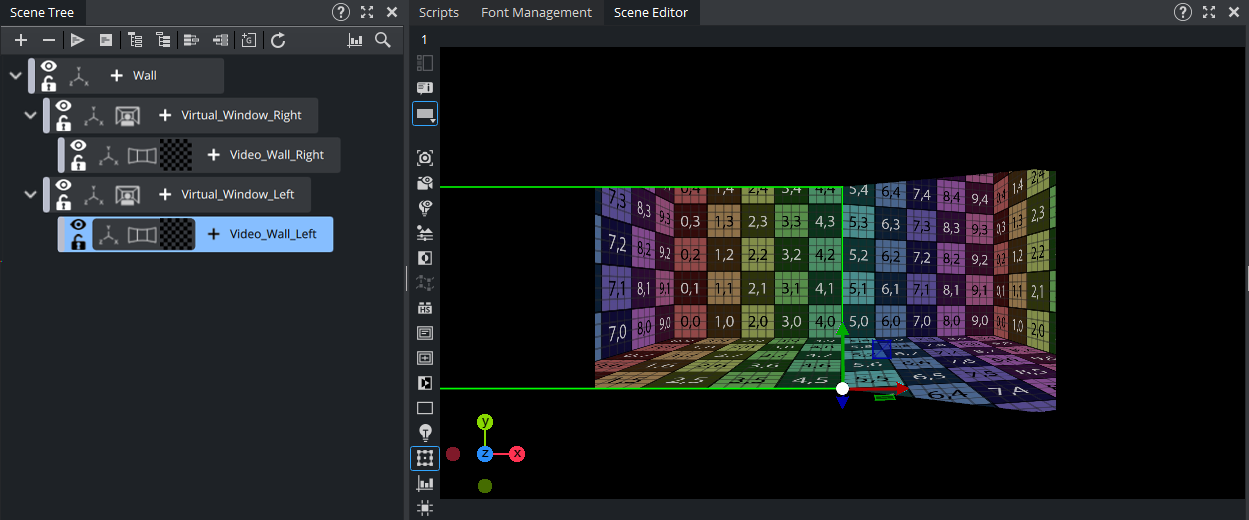This screenshot has width=1249, height=520.
Task: Click the red X axis ball in gizmo
Action: 517,454
